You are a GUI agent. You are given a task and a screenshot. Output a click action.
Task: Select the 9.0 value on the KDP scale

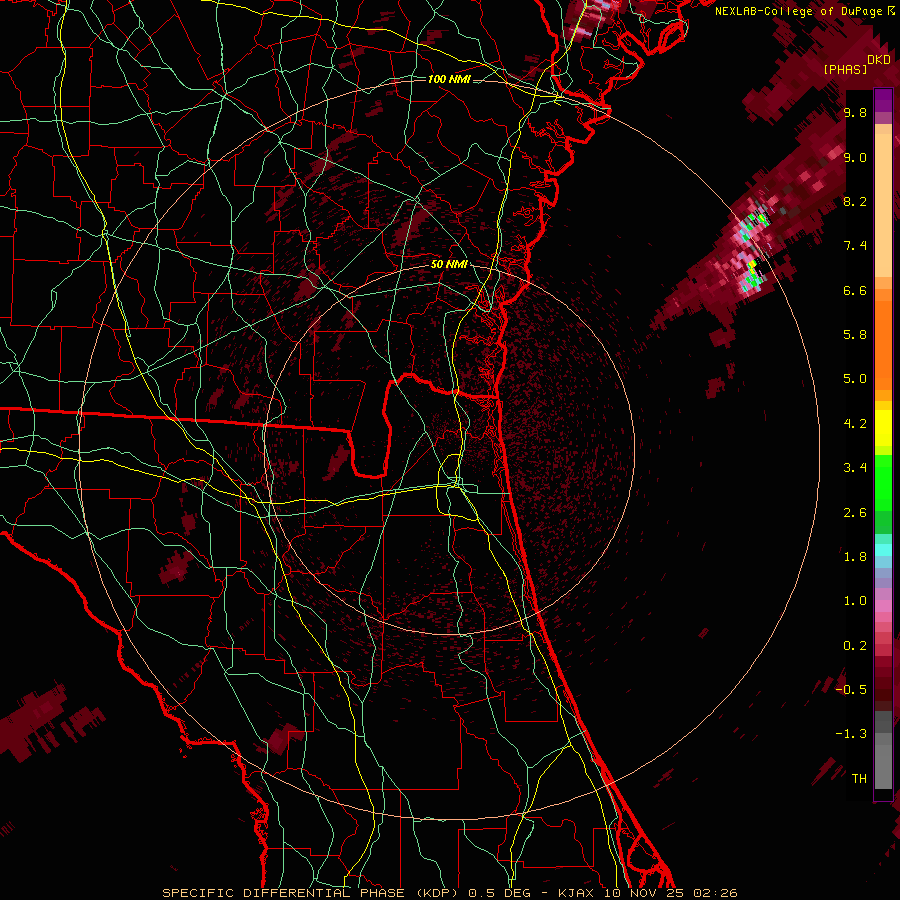[855, 157]
